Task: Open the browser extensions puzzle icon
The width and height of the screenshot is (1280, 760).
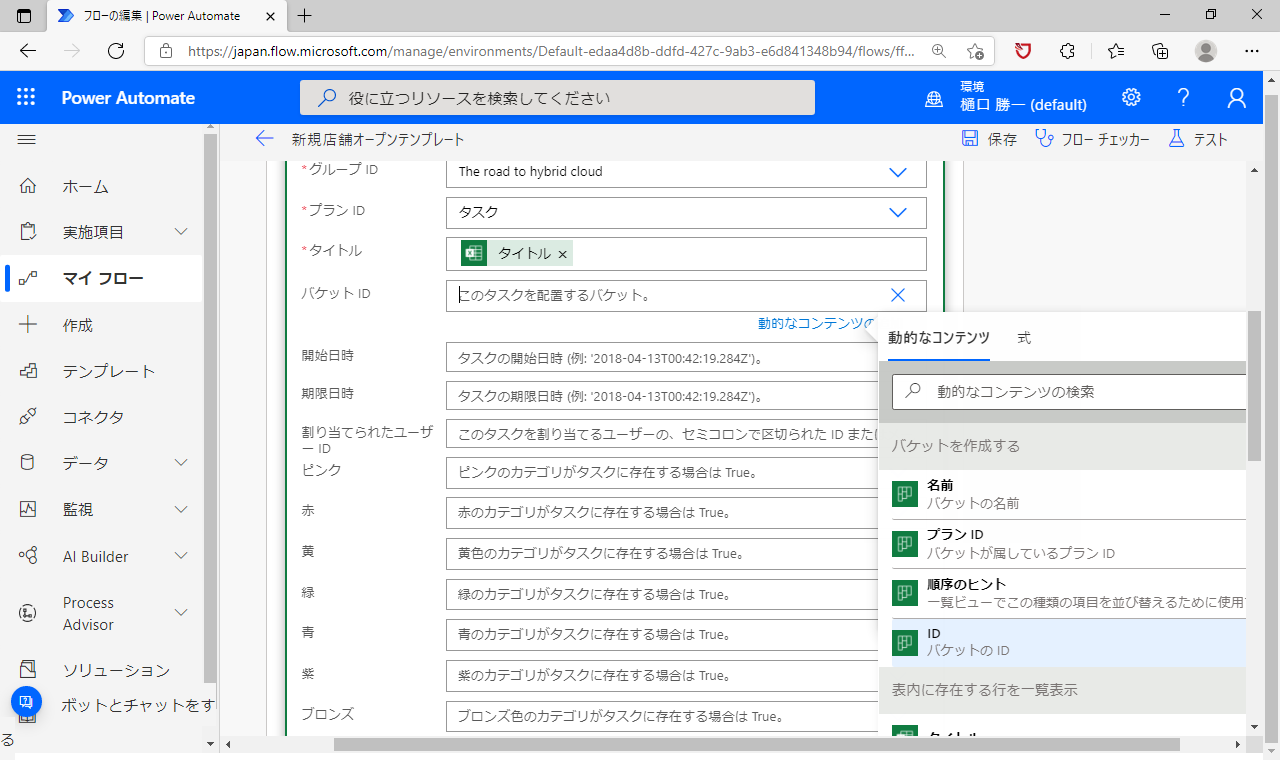Action: 1067,51
